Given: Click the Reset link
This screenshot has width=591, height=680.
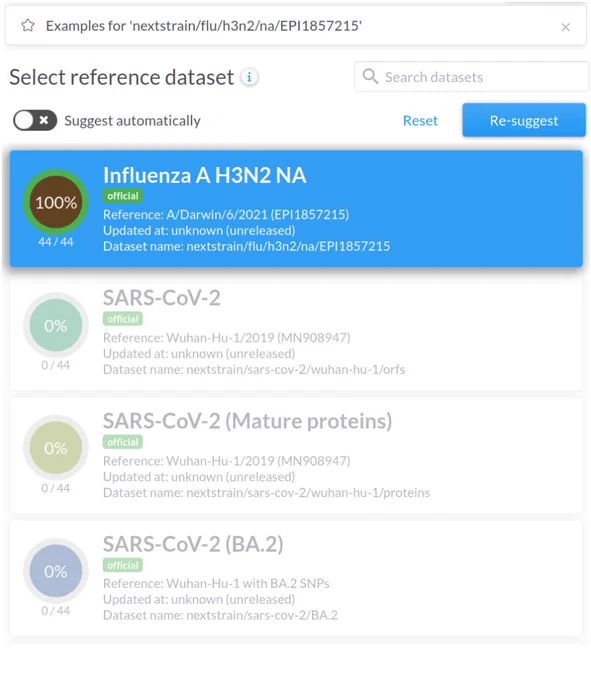Looking at the screenshot, I should pos(420,121).
